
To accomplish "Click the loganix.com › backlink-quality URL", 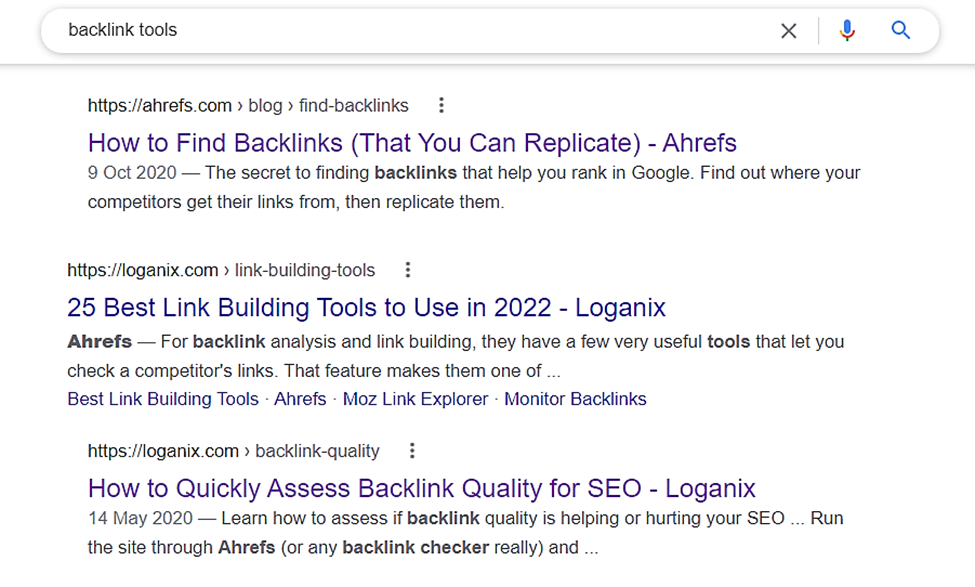I will pyautogui.click(x=234, y=451).
